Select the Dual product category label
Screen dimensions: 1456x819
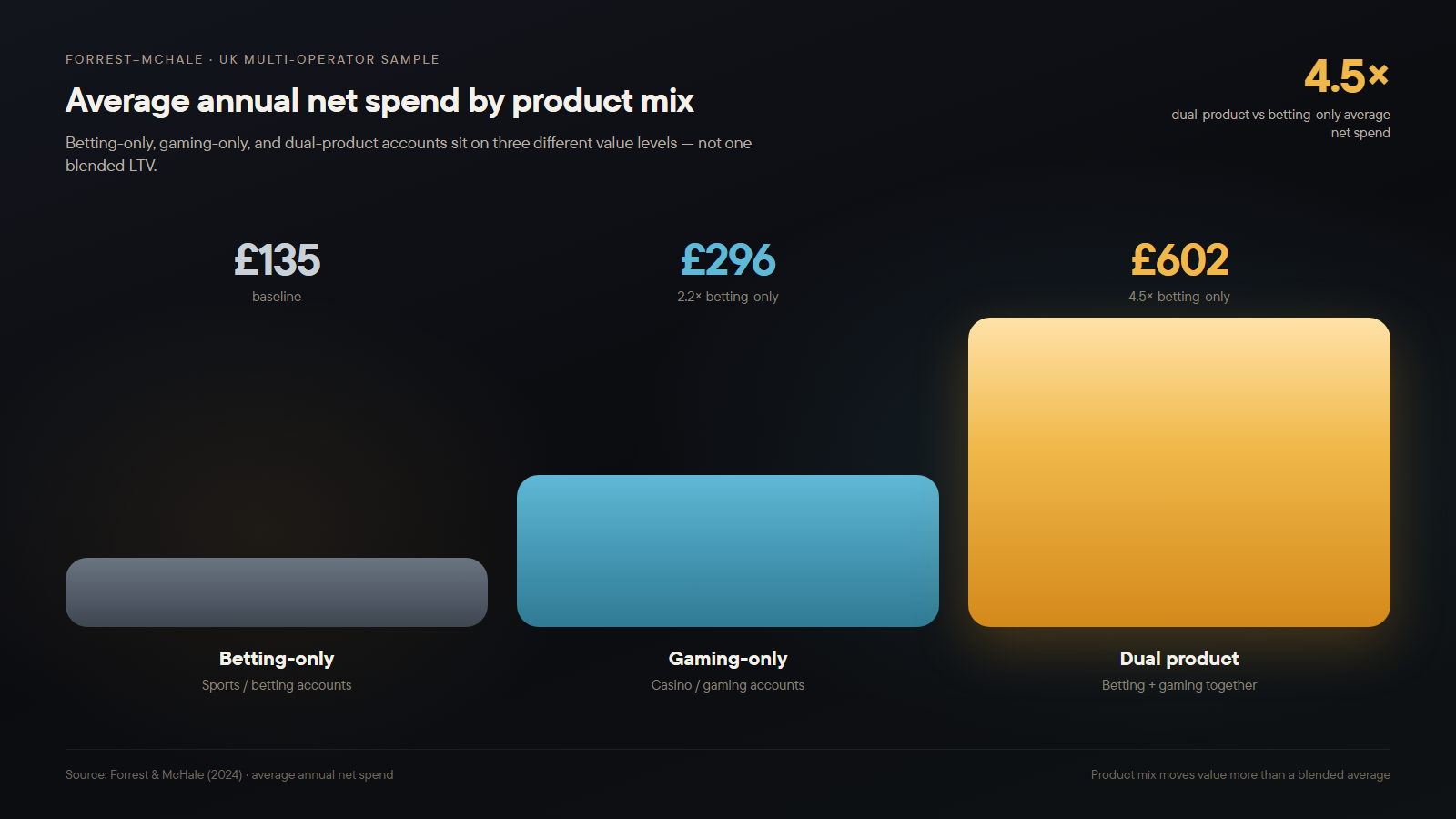(x=1179, y=659)
